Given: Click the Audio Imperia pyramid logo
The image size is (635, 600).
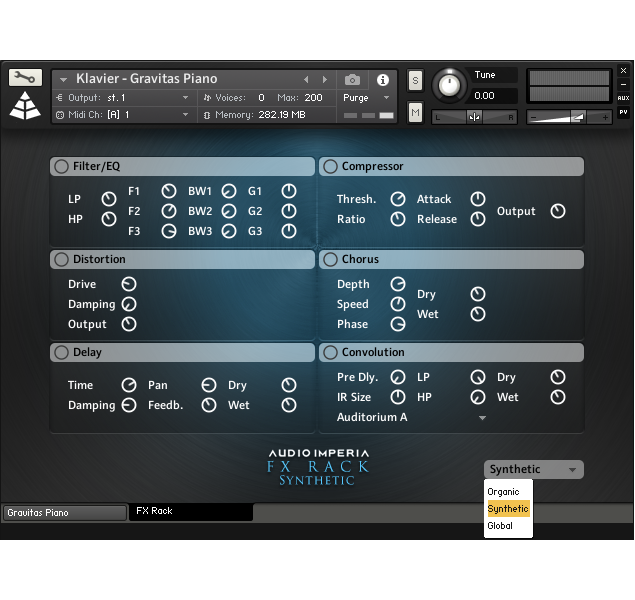Looking at the screenshot, I should click(x=25, y=106).
